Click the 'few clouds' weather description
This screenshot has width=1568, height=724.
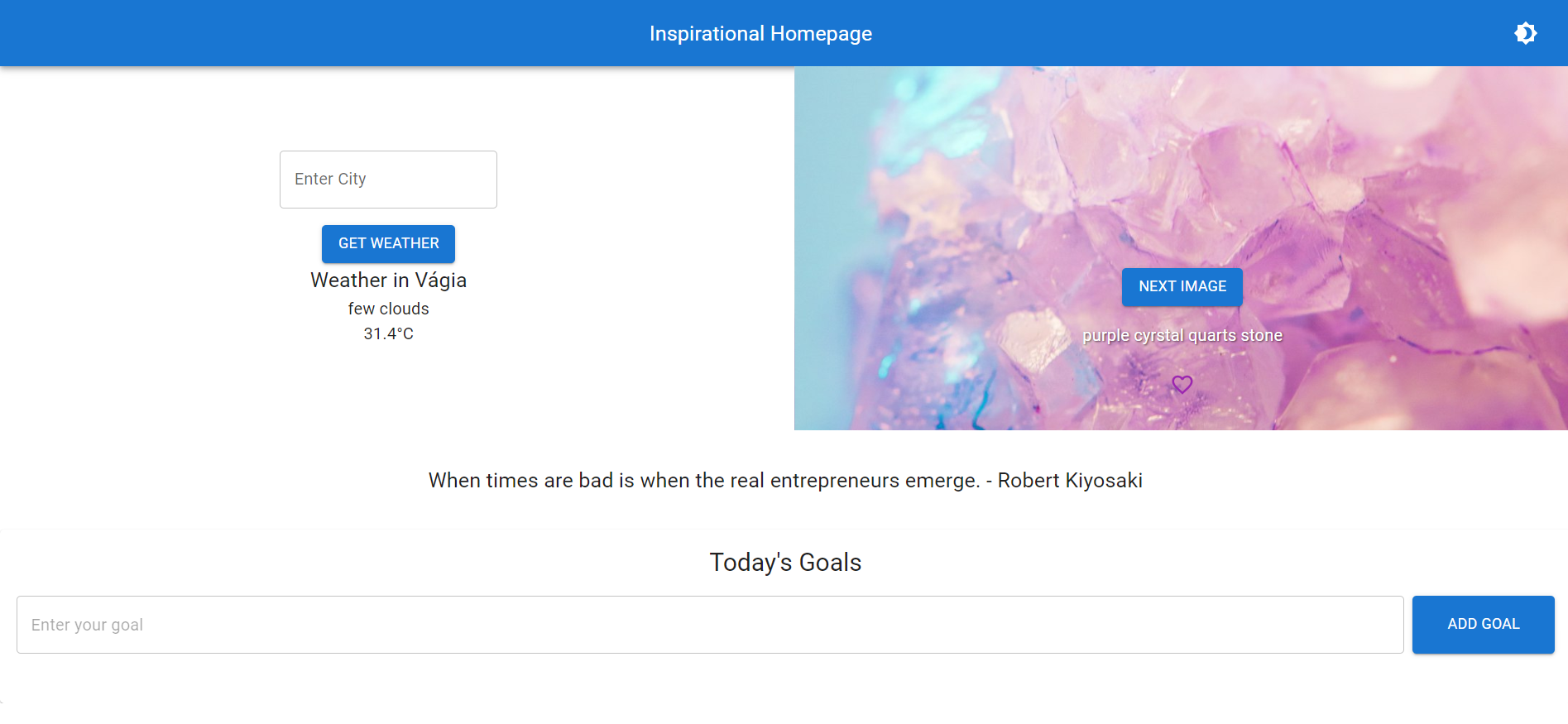click(x=388, y=309)
